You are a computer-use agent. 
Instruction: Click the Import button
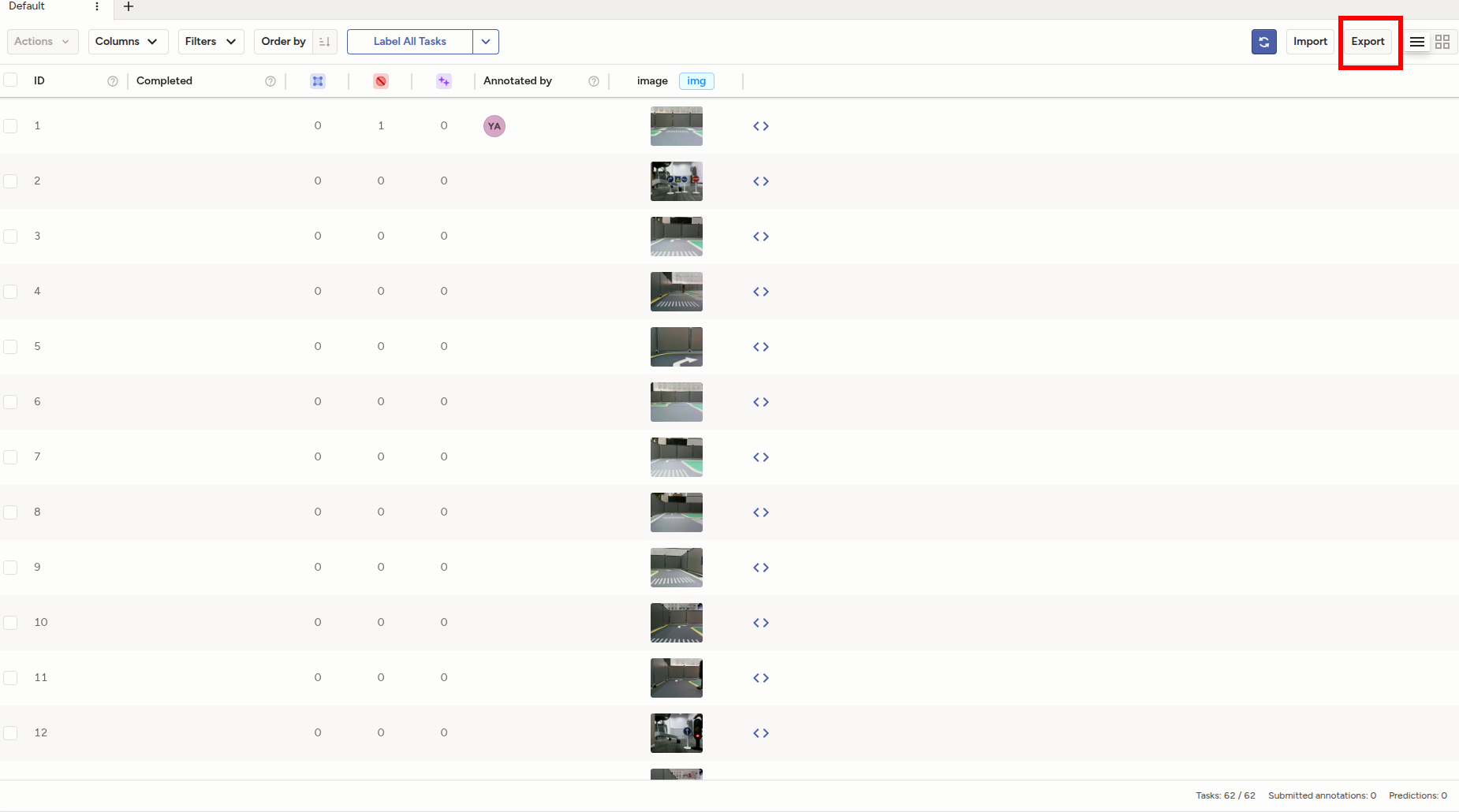1310,42
